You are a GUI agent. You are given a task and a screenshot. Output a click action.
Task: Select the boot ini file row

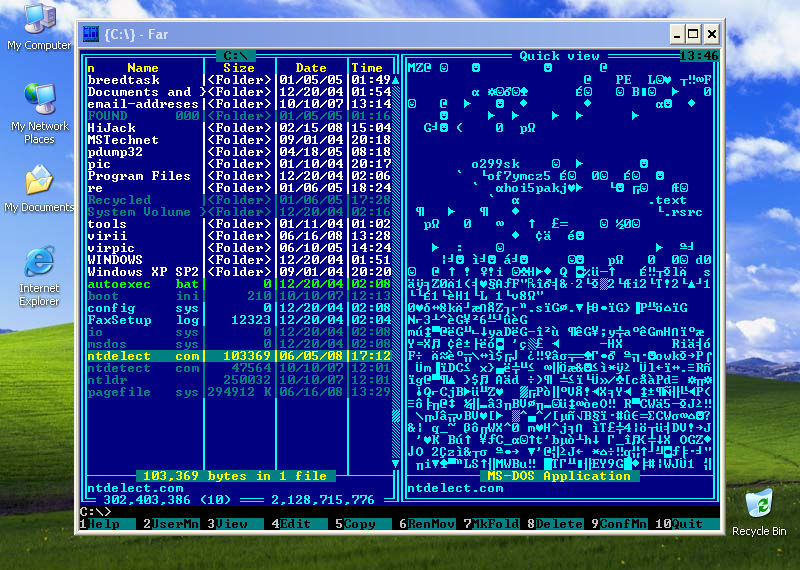[239, 296]
